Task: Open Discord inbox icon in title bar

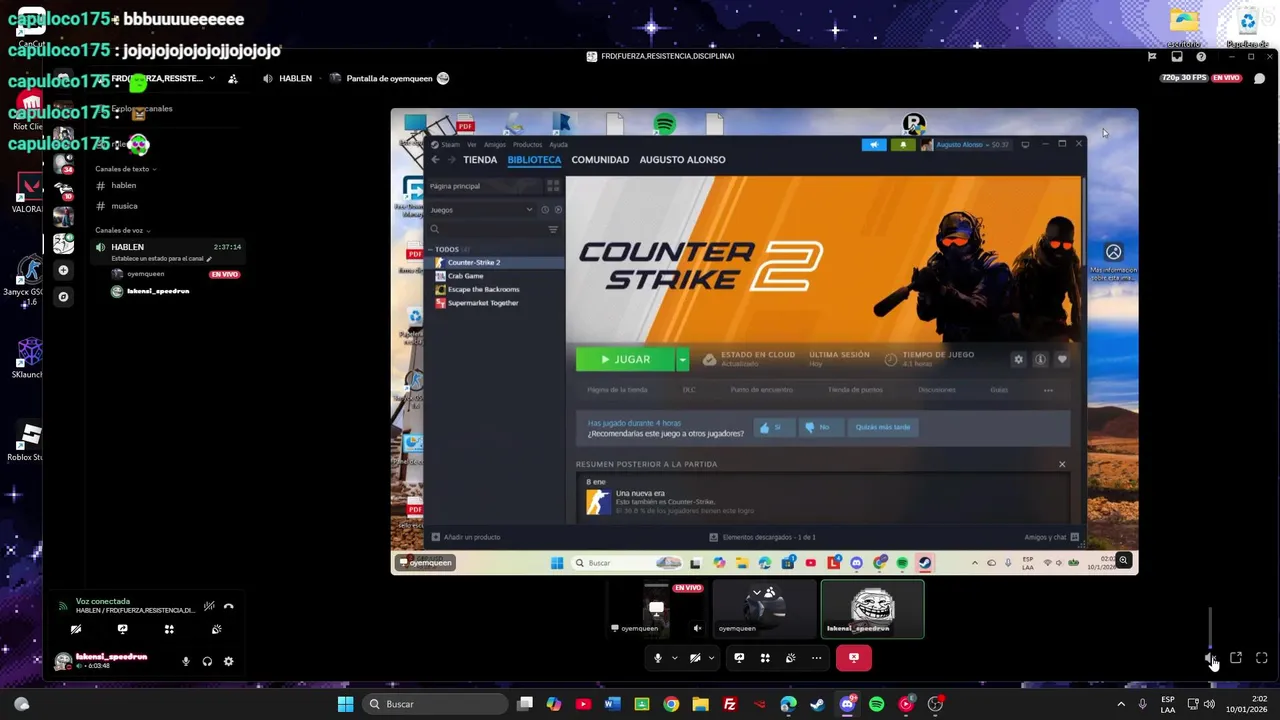Action: pos(1177,57)
